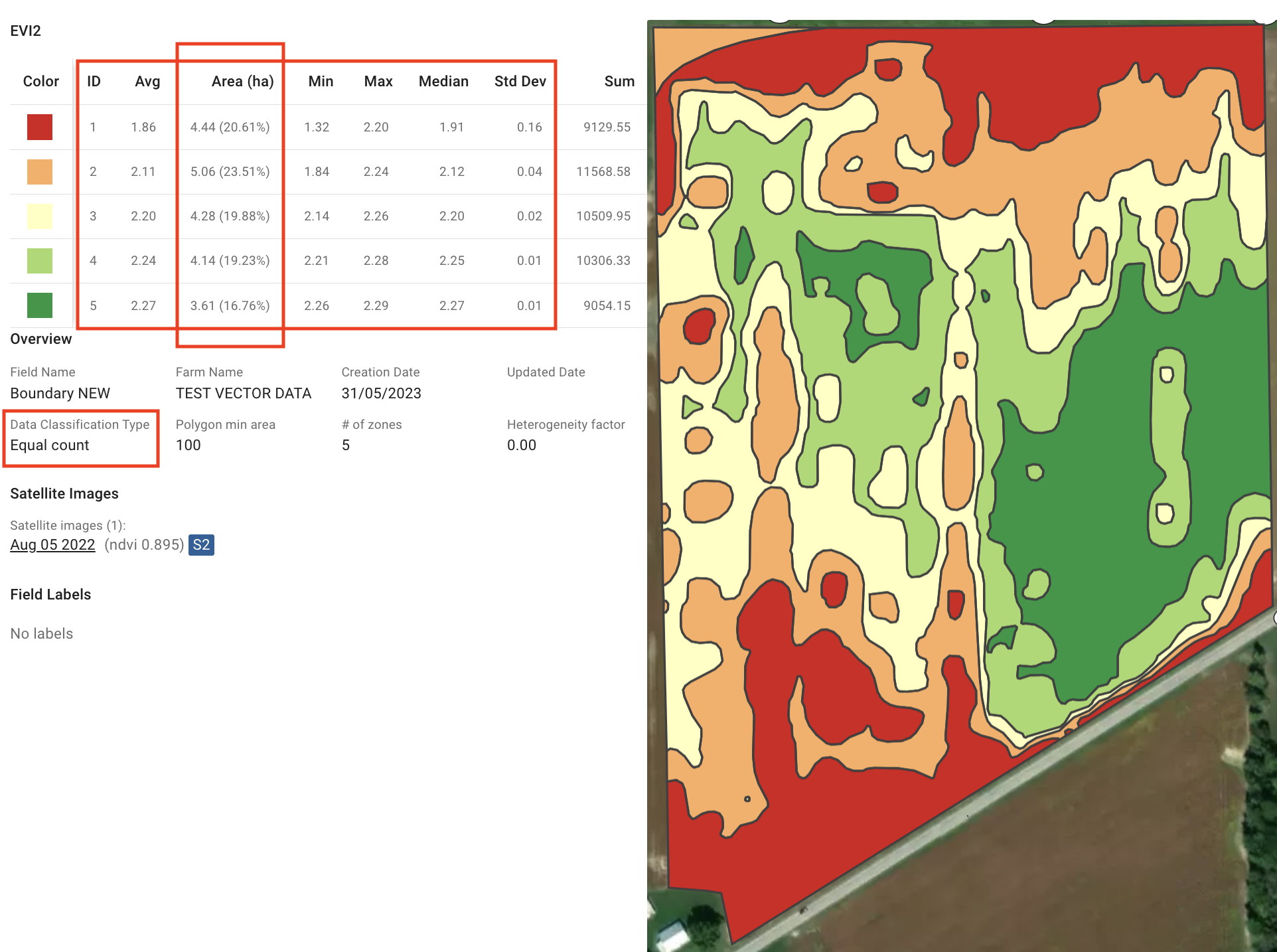The height and width of the screenshot is (952, 1277).
Task: Select the light green zone 4 swatch
Action: click(40, 261)
